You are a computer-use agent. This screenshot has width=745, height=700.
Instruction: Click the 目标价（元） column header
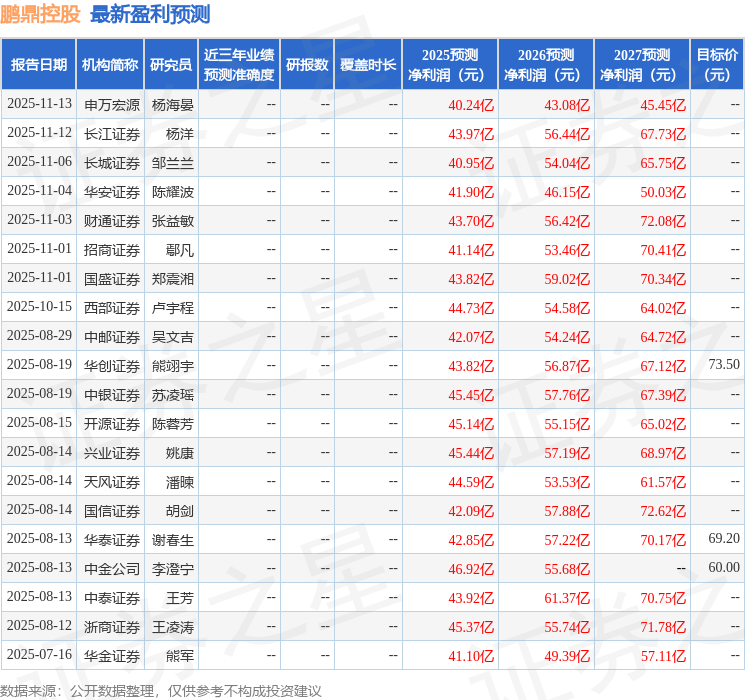click(x=717, y=64)
